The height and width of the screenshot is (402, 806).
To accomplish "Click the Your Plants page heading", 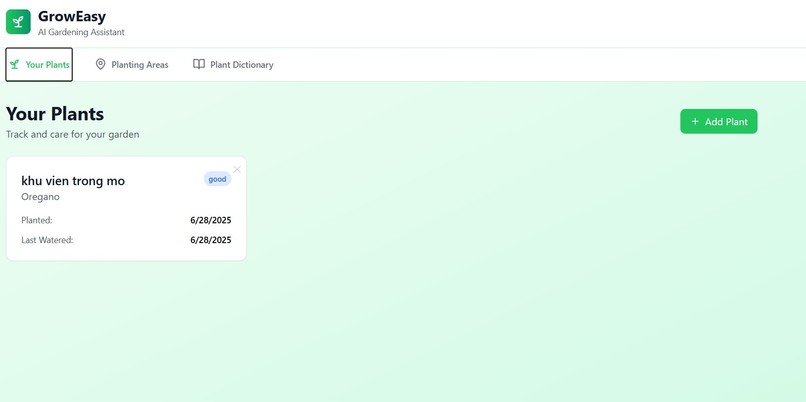I will pyautogui.click(x=55, y=114).
